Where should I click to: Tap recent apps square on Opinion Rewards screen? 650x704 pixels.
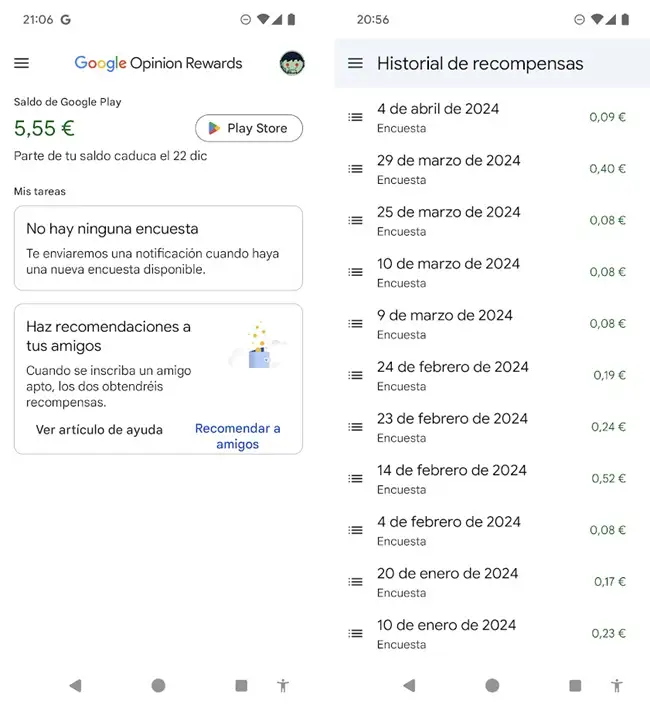(x=242, y=686)
